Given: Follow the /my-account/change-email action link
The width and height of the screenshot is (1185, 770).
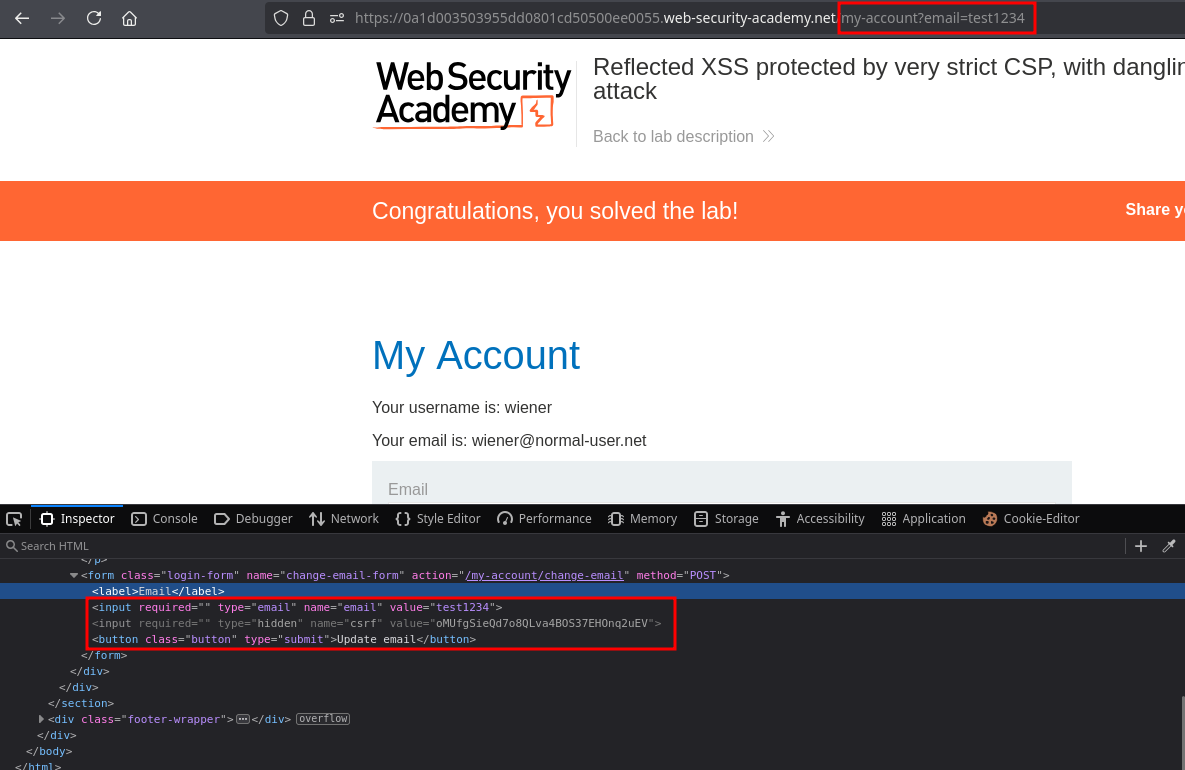Looking at the screenshot, I should [x=544, y=575].
